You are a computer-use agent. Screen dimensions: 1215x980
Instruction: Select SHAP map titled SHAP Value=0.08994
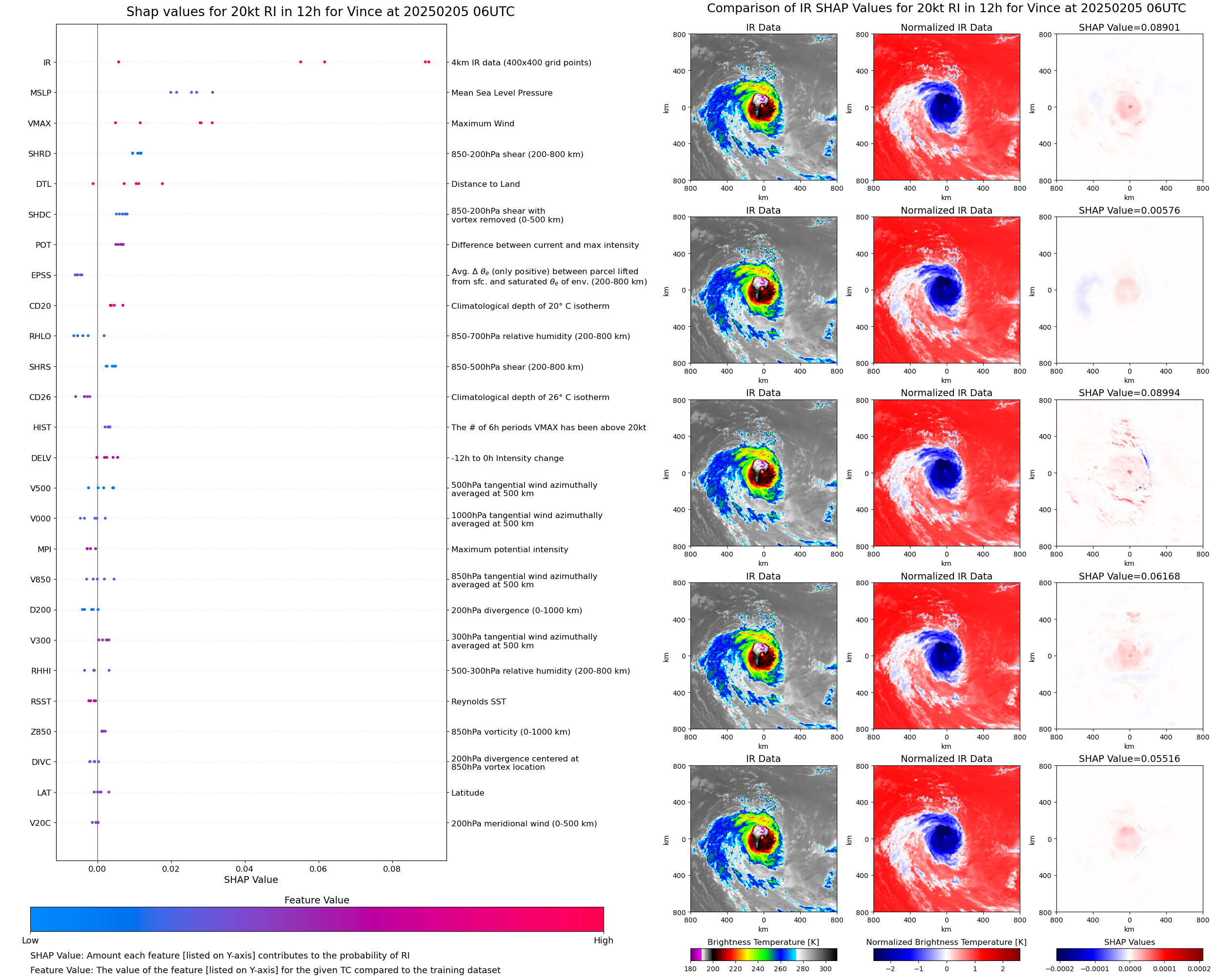point(1129,473)
